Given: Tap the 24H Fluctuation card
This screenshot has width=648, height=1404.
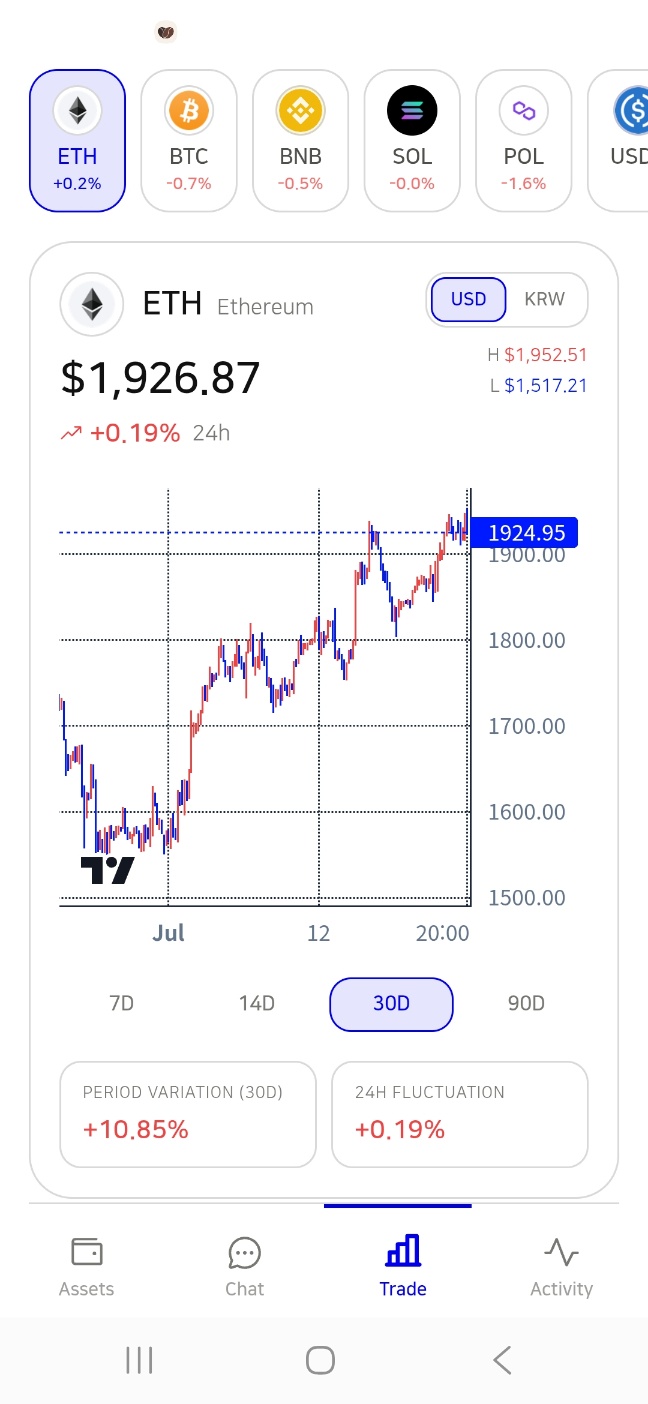Looking at the screenshot, I should pyautogui.click(x=460, y=1114).
